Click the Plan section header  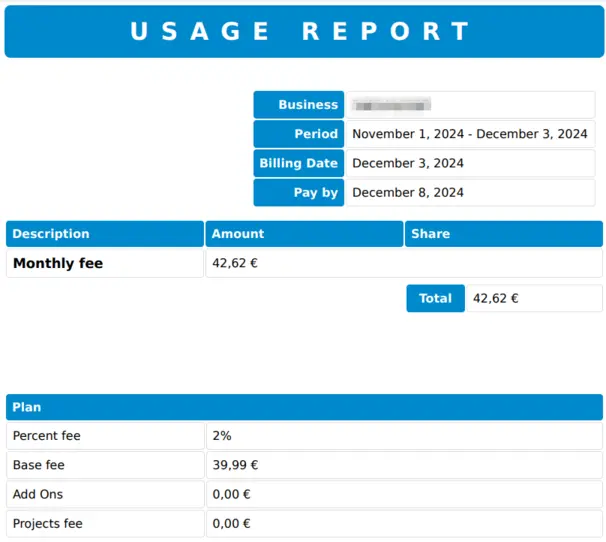(x=303, y=407)
